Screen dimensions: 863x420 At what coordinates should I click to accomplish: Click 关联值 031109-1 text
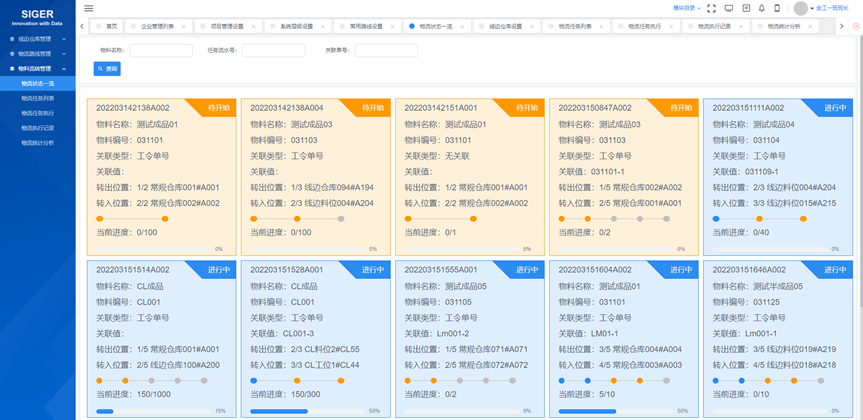coord(746,172)
